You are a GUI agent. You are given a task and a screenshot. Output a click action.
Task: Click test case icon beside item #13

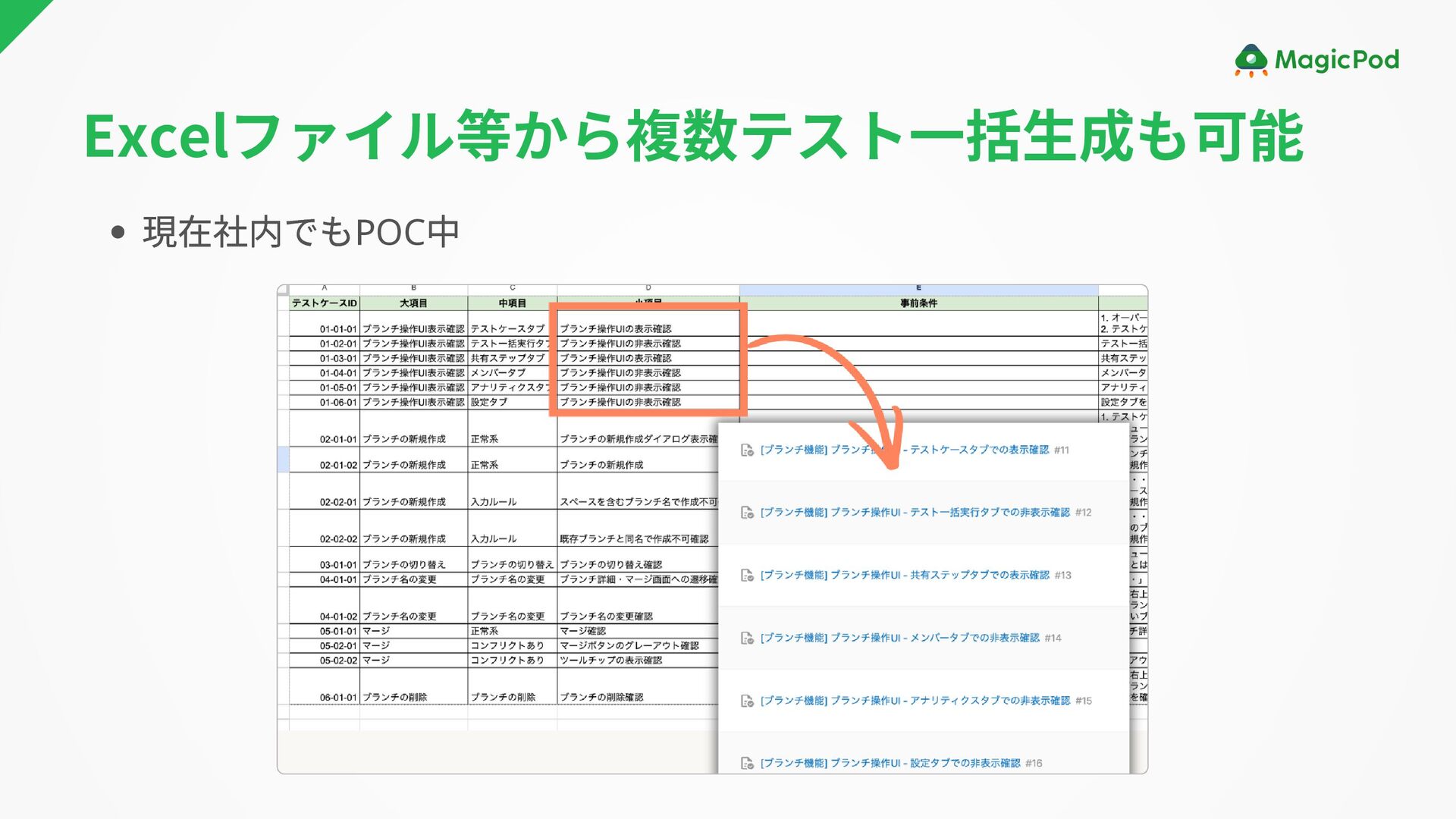(747, 576)
